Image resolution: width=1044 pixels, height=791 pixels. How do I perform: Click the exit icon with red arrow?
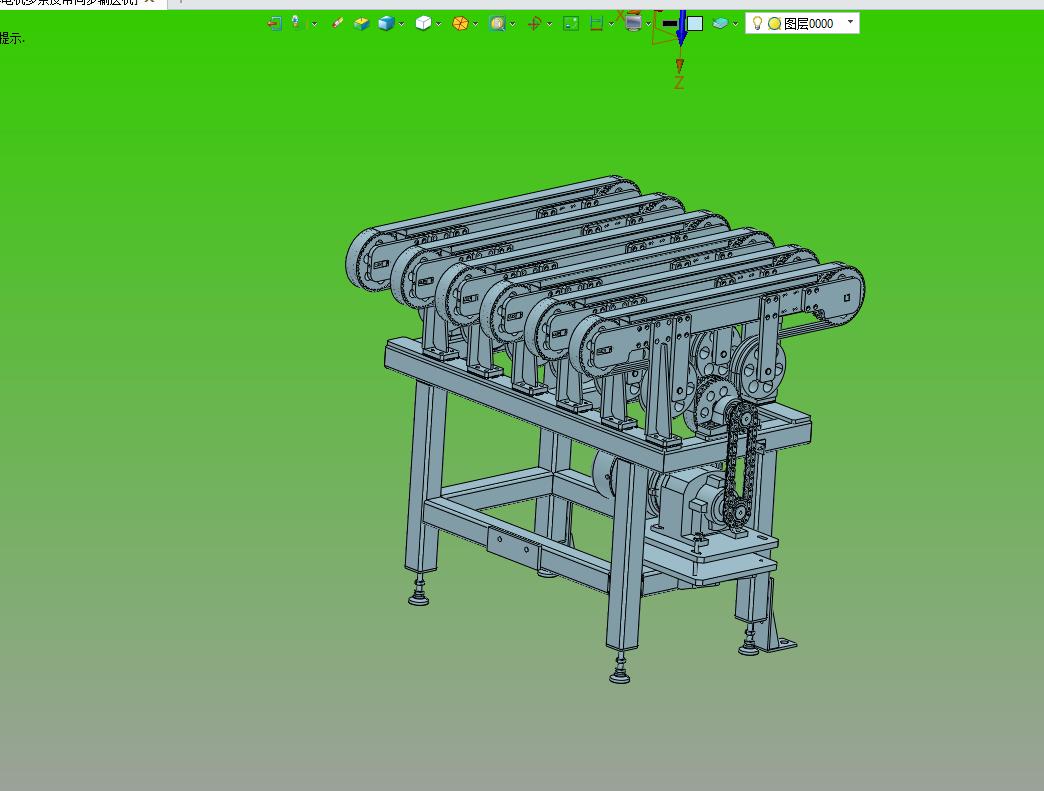(x=274, y=23)
